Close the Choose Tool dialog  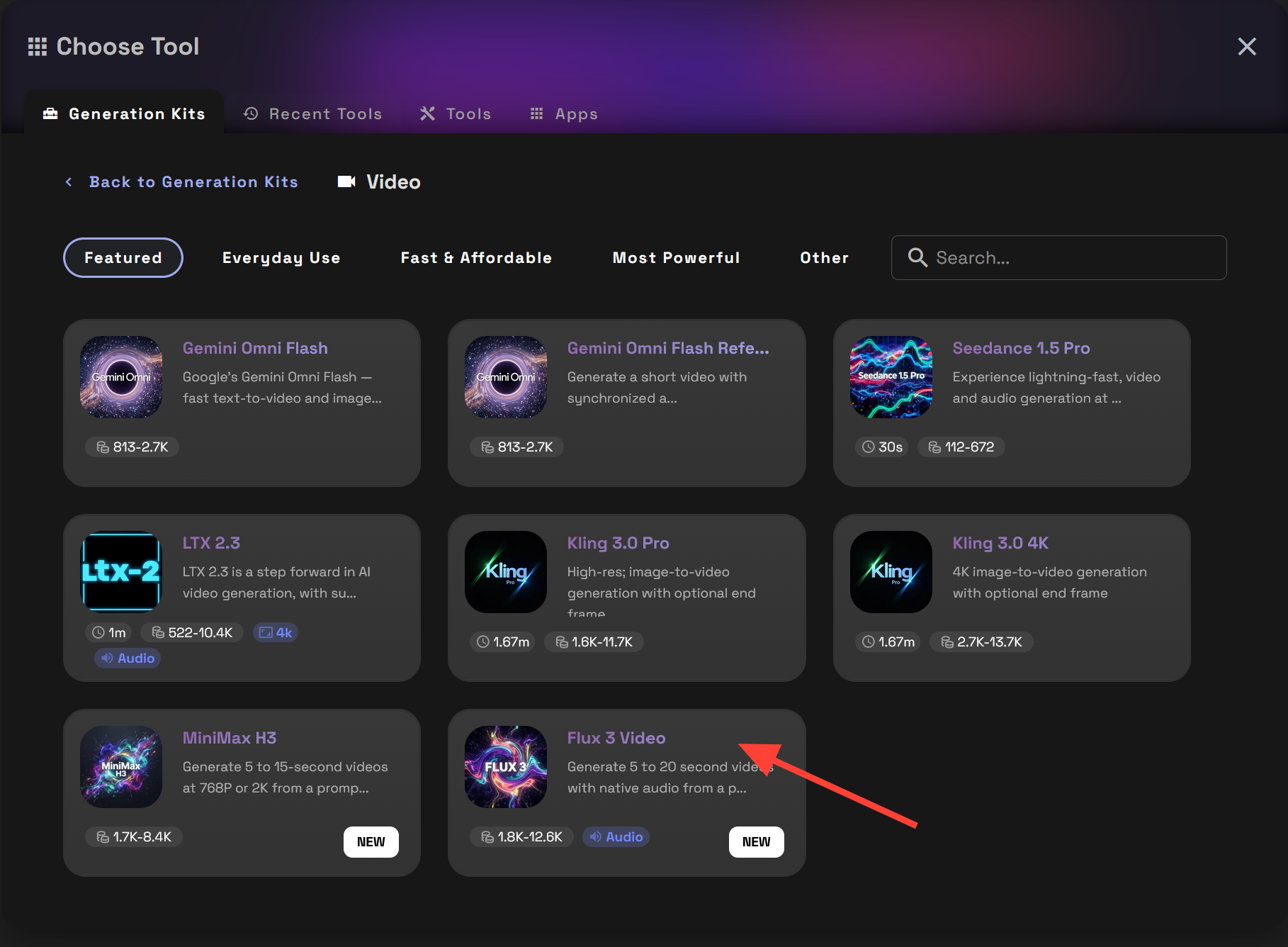(x=1247, y=47)
